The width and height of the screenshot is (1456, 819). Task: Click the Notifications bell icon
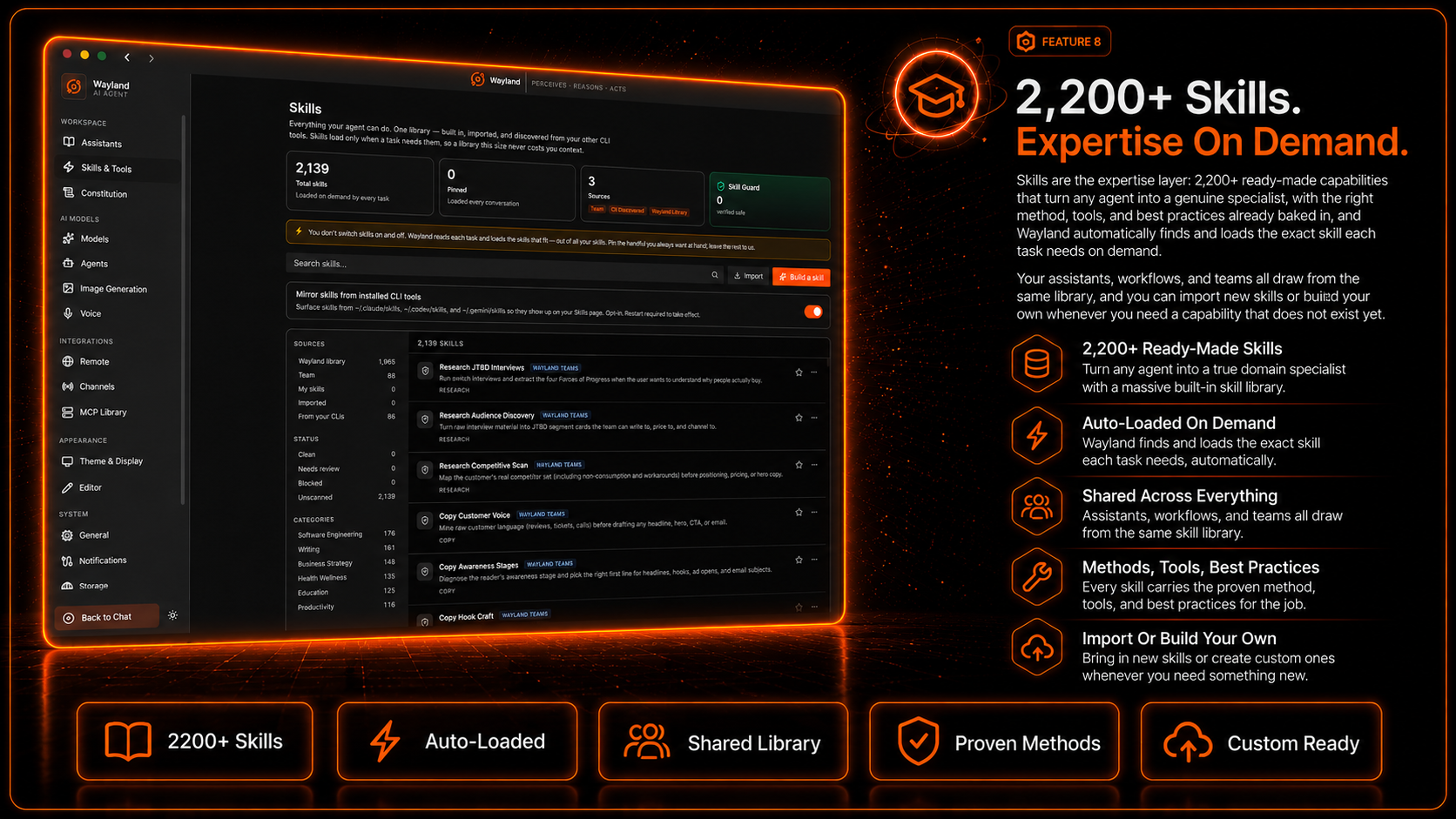click(x=67, y=561)
